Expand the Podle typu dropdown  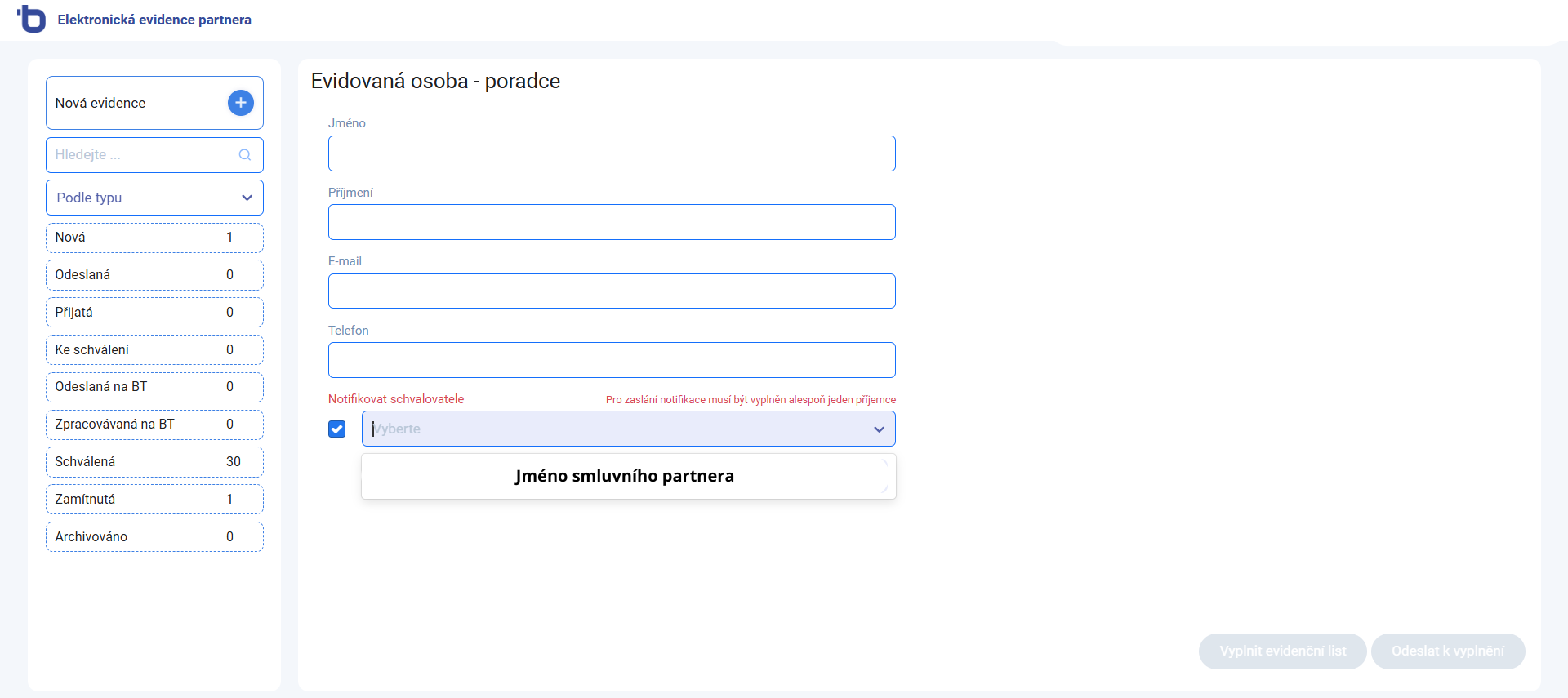coord(154,198)
